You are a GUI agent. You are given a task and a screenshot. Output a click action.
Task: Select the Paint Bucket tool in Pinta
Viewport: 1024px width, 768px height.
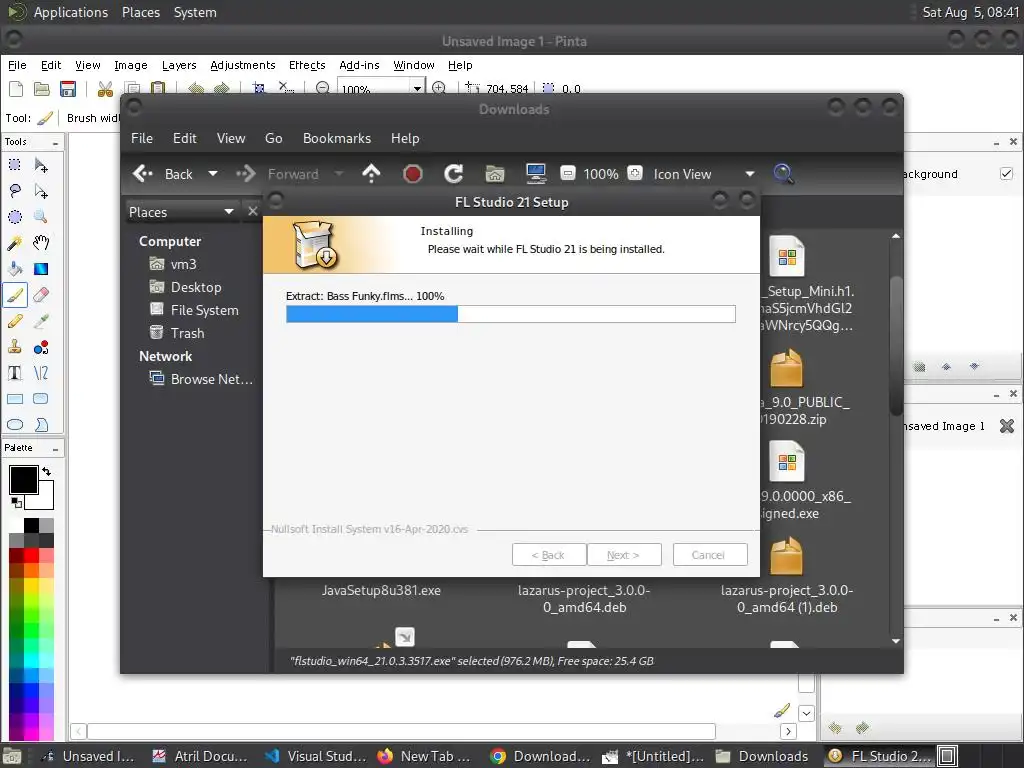click(14, 269)
